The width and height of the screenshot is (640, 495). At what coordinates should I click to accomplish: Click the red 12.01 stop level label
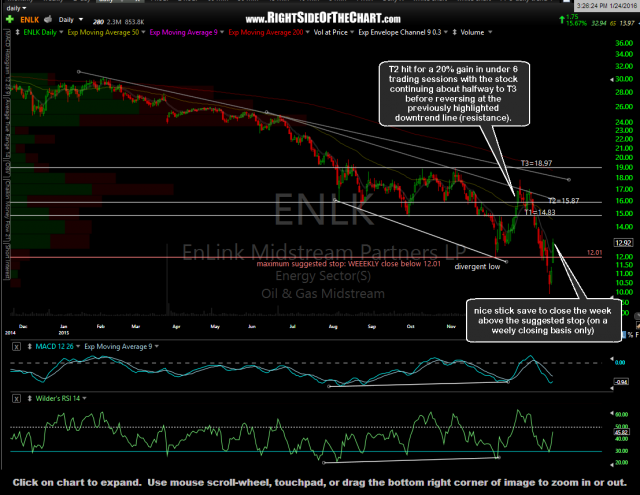point(594,253)
